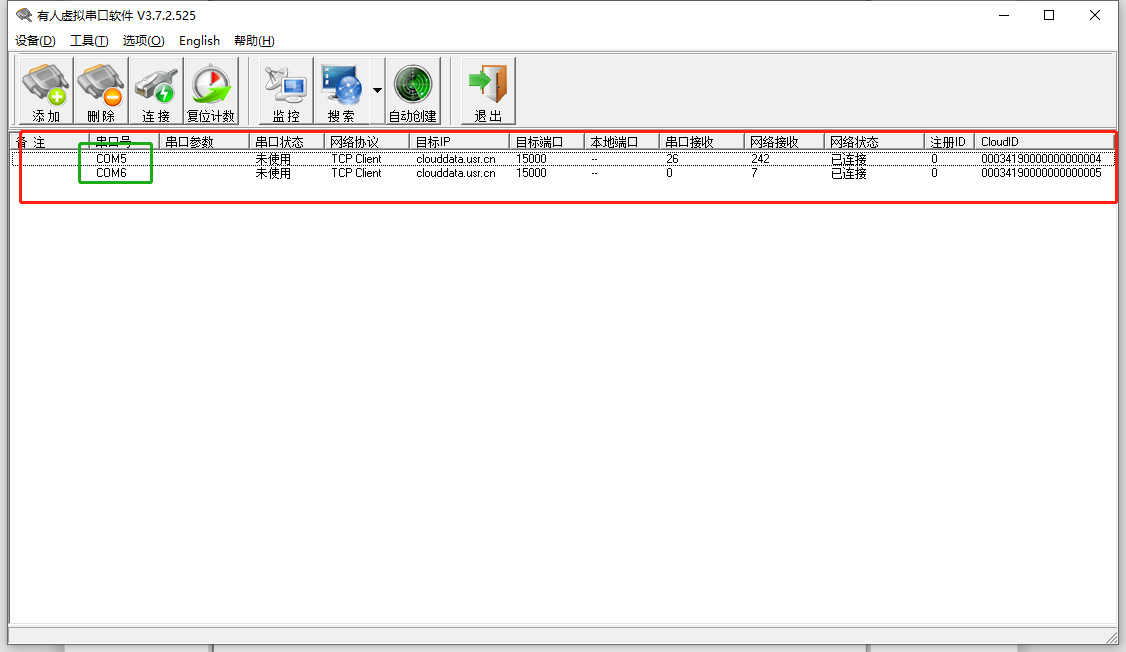The width and height of the screenshot is (1126, 652).
Task: Select the COM6 row in list
Action: click(111, 173)
